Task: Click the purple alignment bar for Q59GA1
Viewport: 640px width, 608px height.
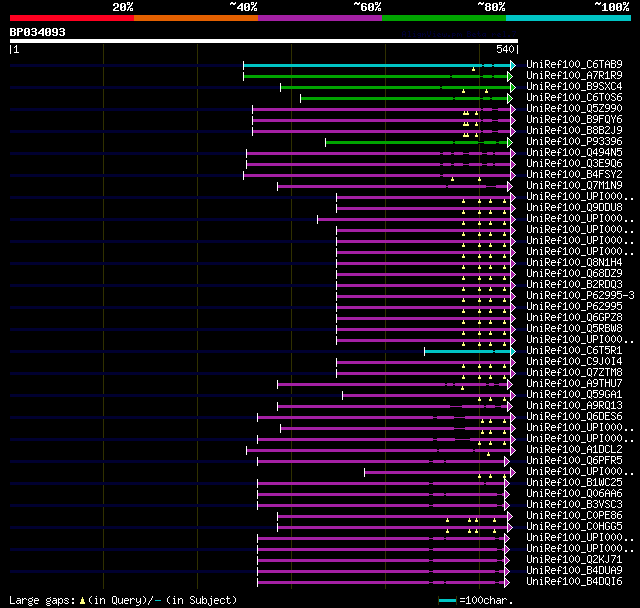Action: 427,395
